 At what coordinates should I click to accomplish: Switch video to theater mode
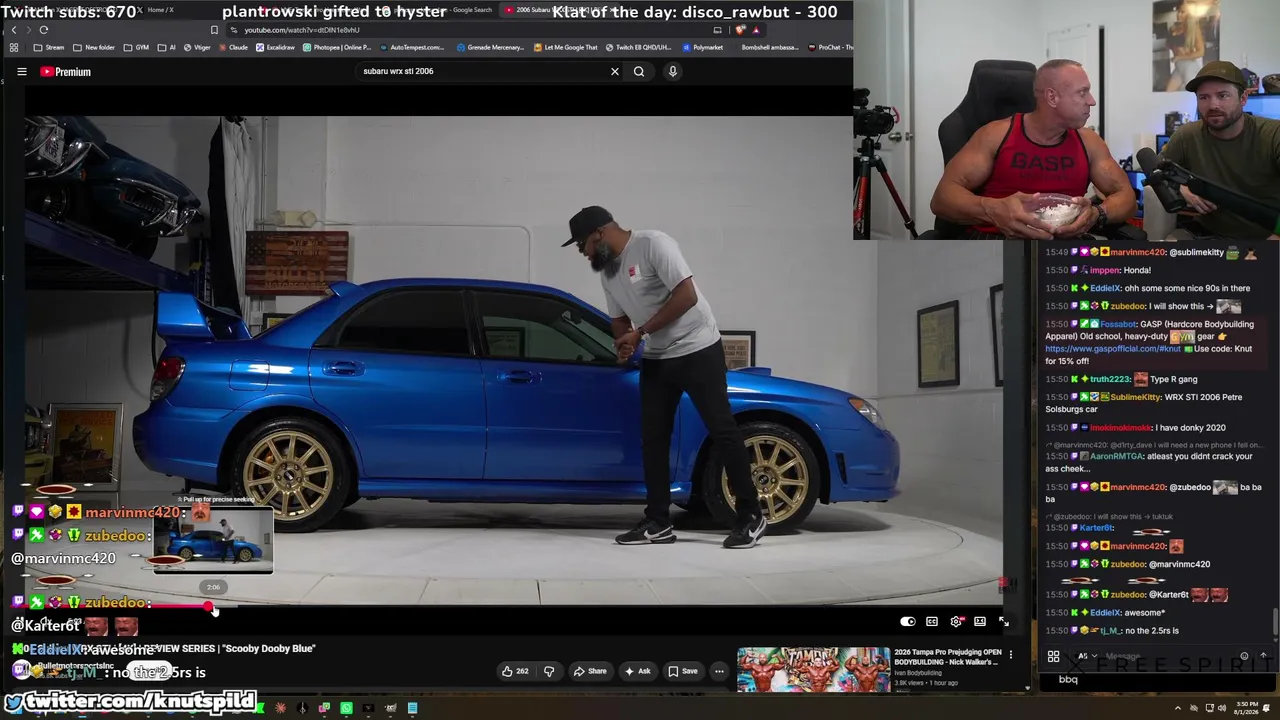(980, 621)
